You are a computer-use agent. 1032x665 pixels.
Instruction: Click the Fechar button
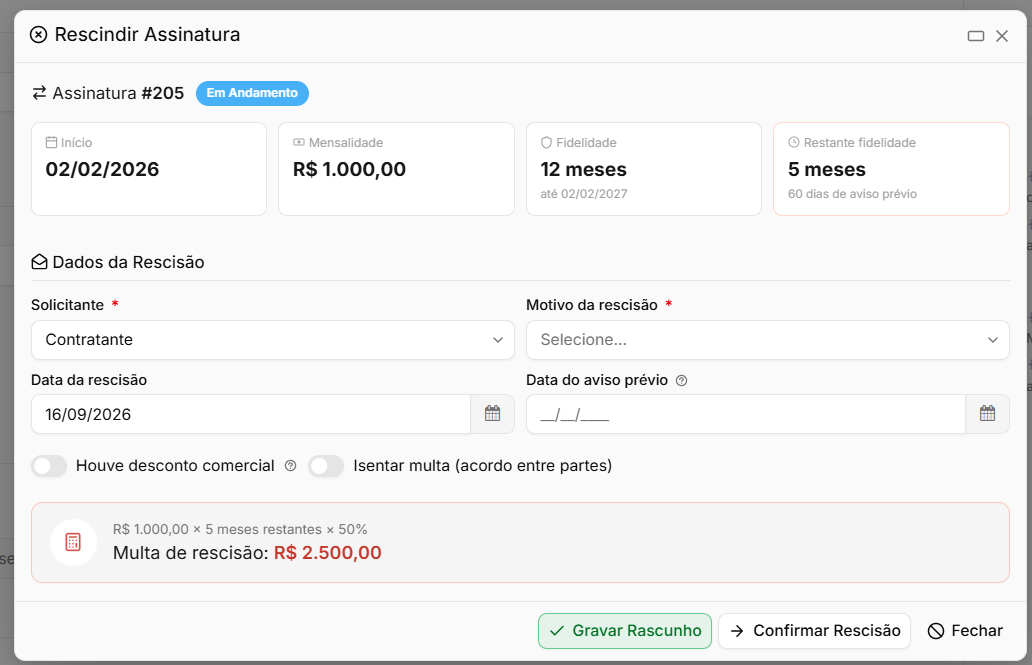[965, 631]
